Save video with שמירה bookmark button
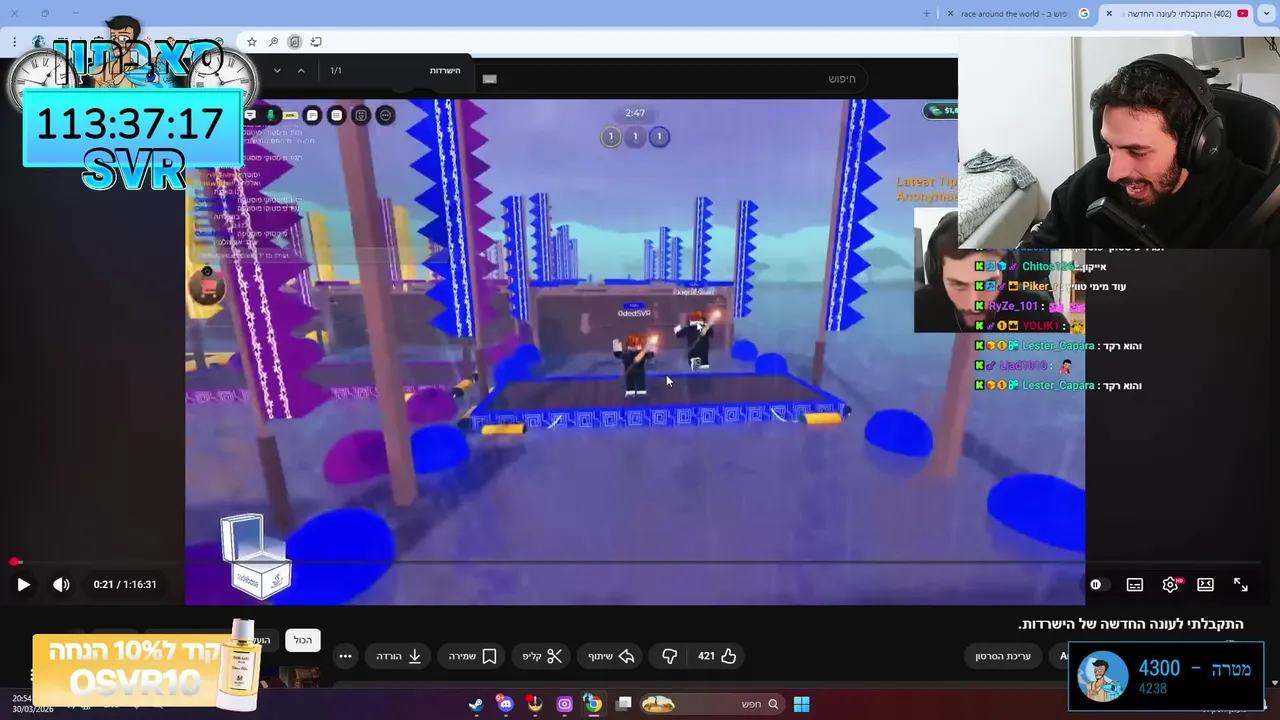Image resolution: width=1280 pixels, height=720 pixels. pyautogui.click(x=472, y=656)
